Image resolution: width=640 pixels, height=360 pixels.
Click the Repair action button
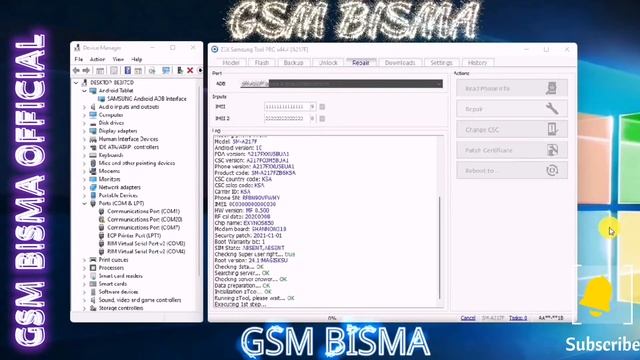pos(512,109)
